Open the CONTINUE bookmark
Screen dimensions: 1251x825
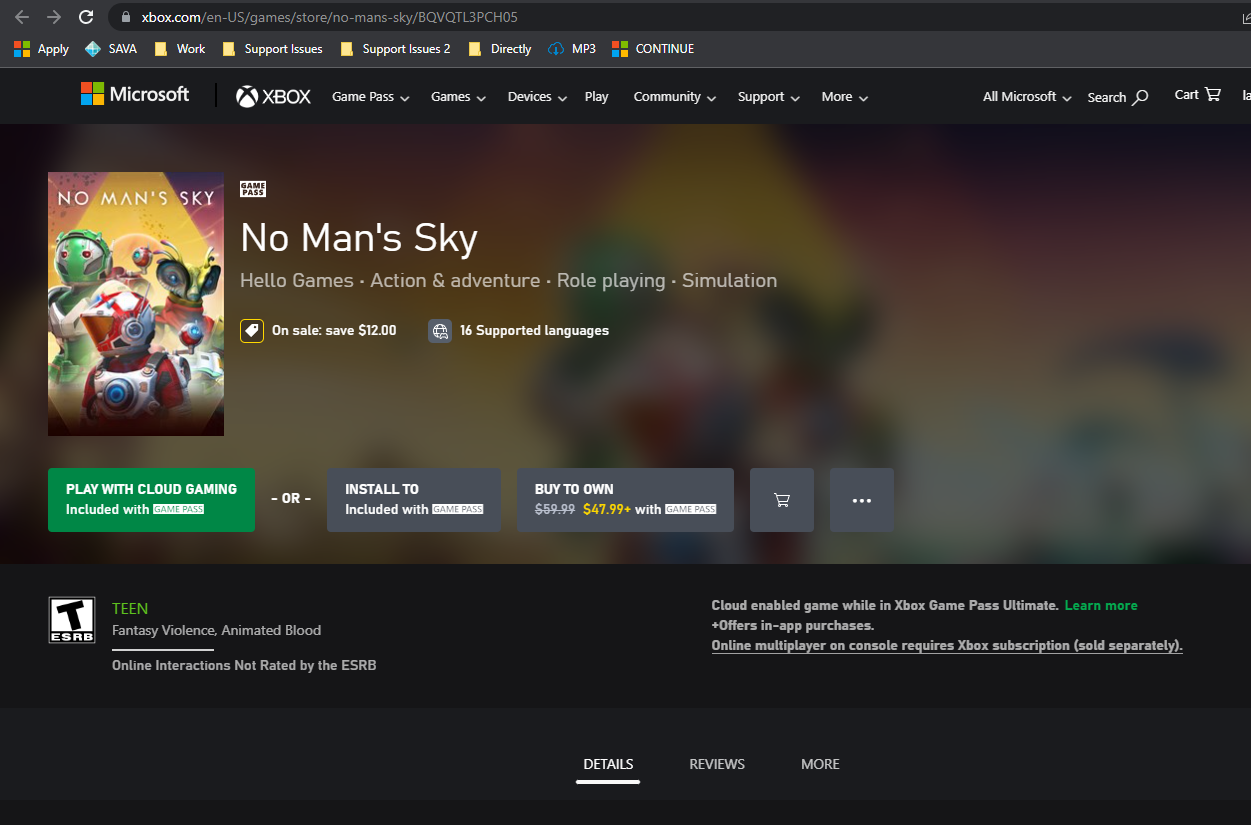click(x=653, y=49)
